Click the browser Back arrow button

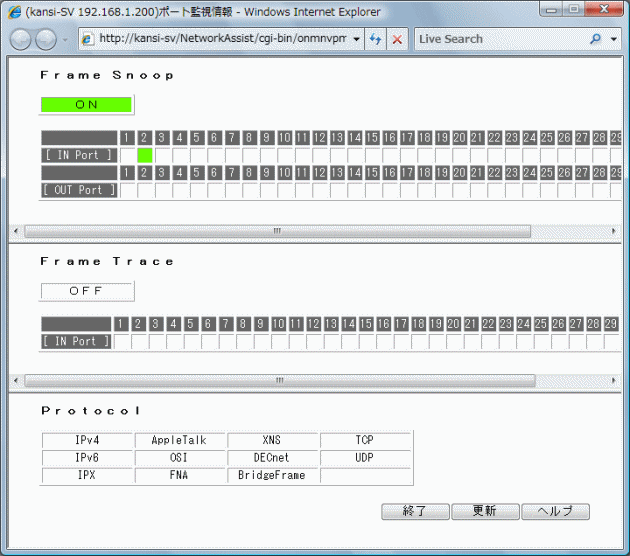[x=20, y=39]
